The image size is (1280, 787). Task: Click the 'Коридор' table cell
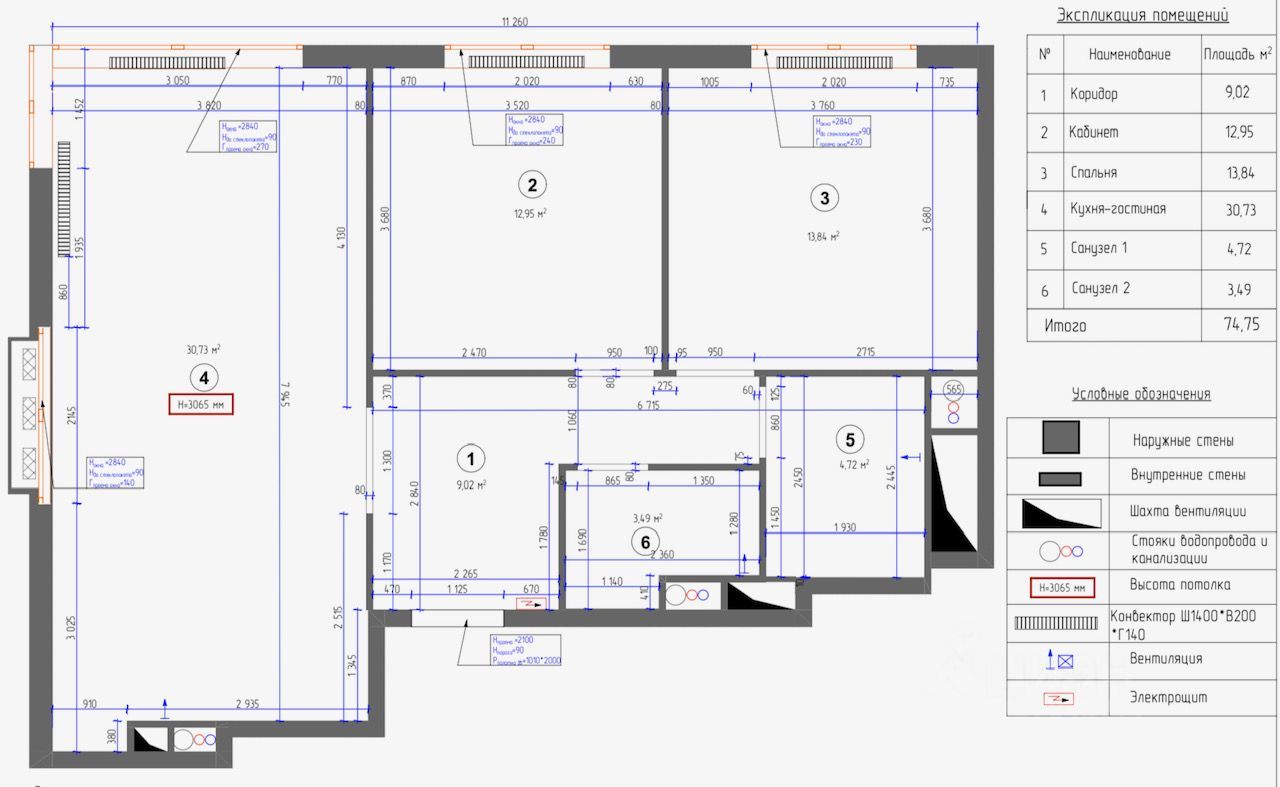(x=1093, y=94)
